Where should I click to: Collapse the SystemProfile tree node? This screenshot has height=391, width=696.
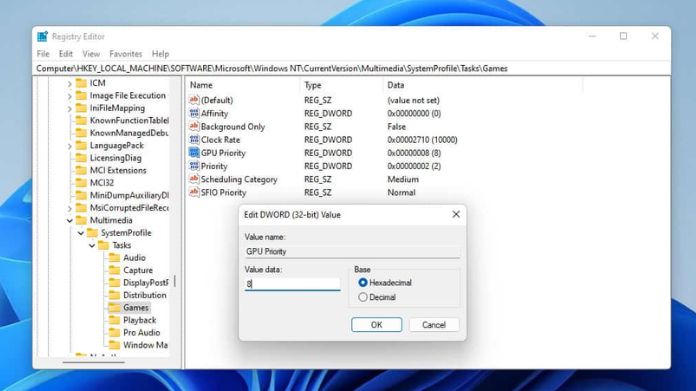[81, 233]
